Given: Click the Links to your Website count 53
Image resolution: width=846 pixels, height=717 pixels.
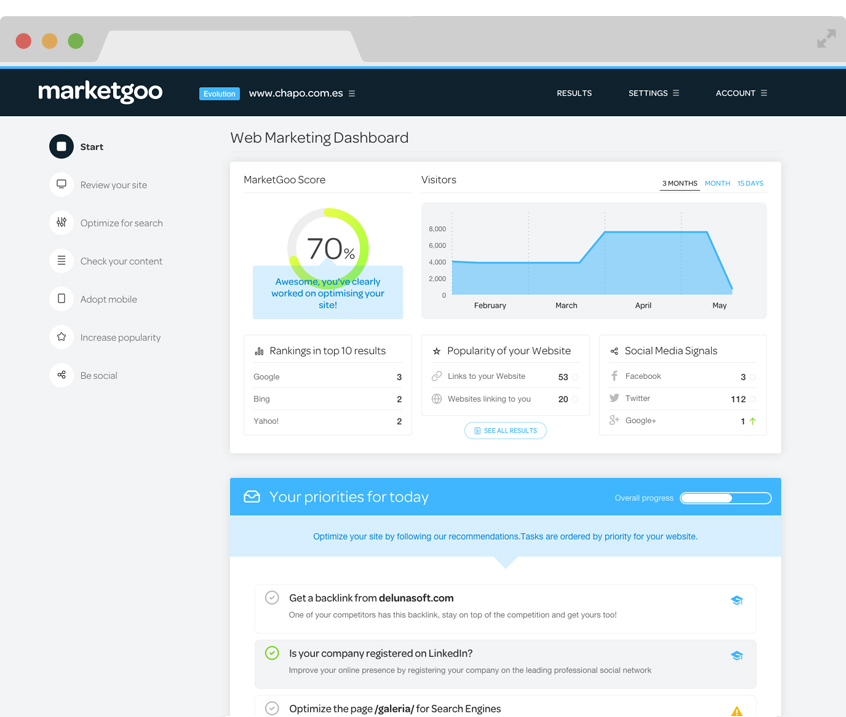Looking at the screenshot, I should click(x=563, y=377).
